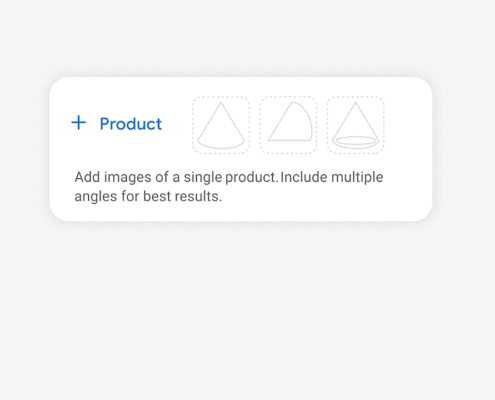
Task: Select the first cone placeholder image slot
Action: coord(221,125)
